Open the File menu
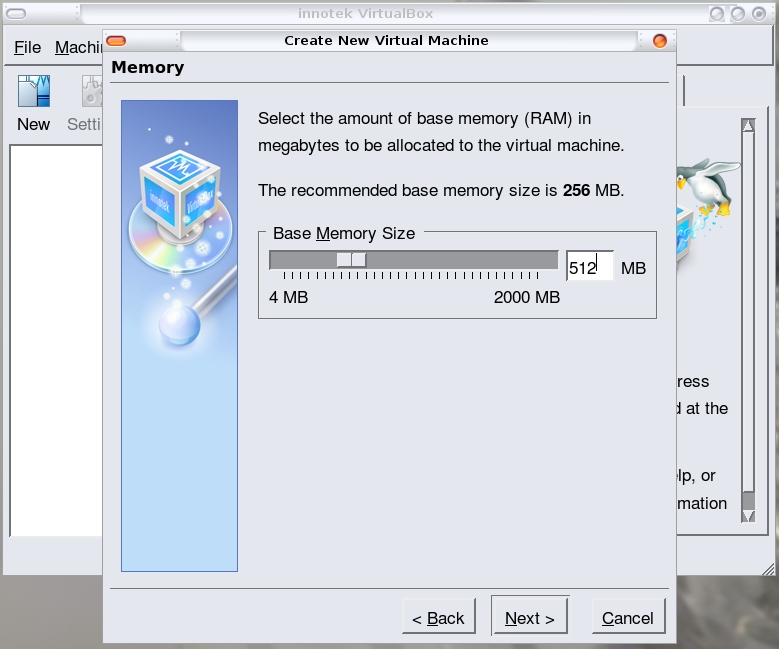Screen dimensions: 779x649 27,47
